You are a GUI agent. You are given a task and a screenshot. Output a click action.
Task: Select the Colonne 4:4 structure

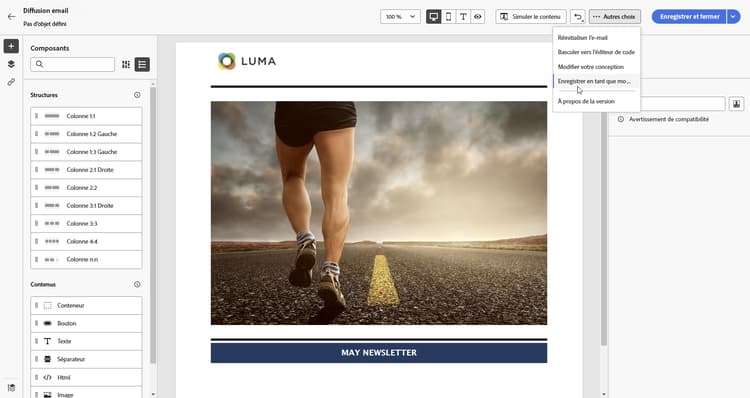87,242
